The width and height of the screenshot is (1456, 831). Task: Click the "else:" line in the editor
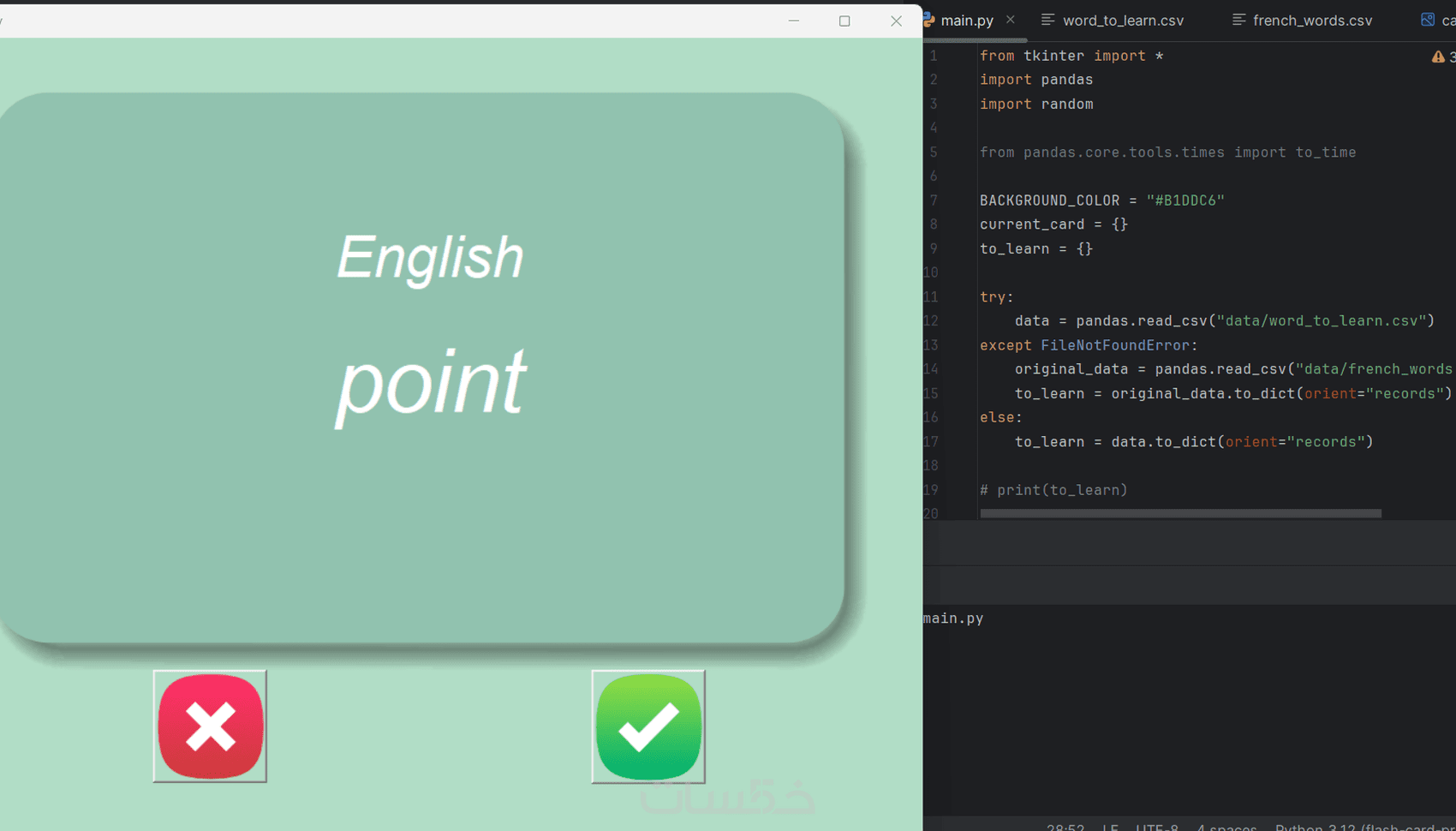(1001, 417)
